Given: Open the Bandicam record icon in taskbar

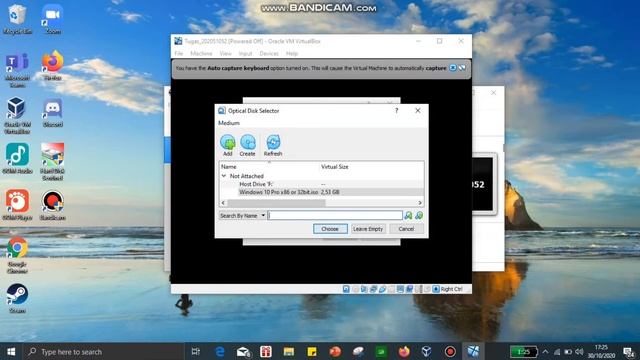Looking at the screenshot, I should coord(450,351).
